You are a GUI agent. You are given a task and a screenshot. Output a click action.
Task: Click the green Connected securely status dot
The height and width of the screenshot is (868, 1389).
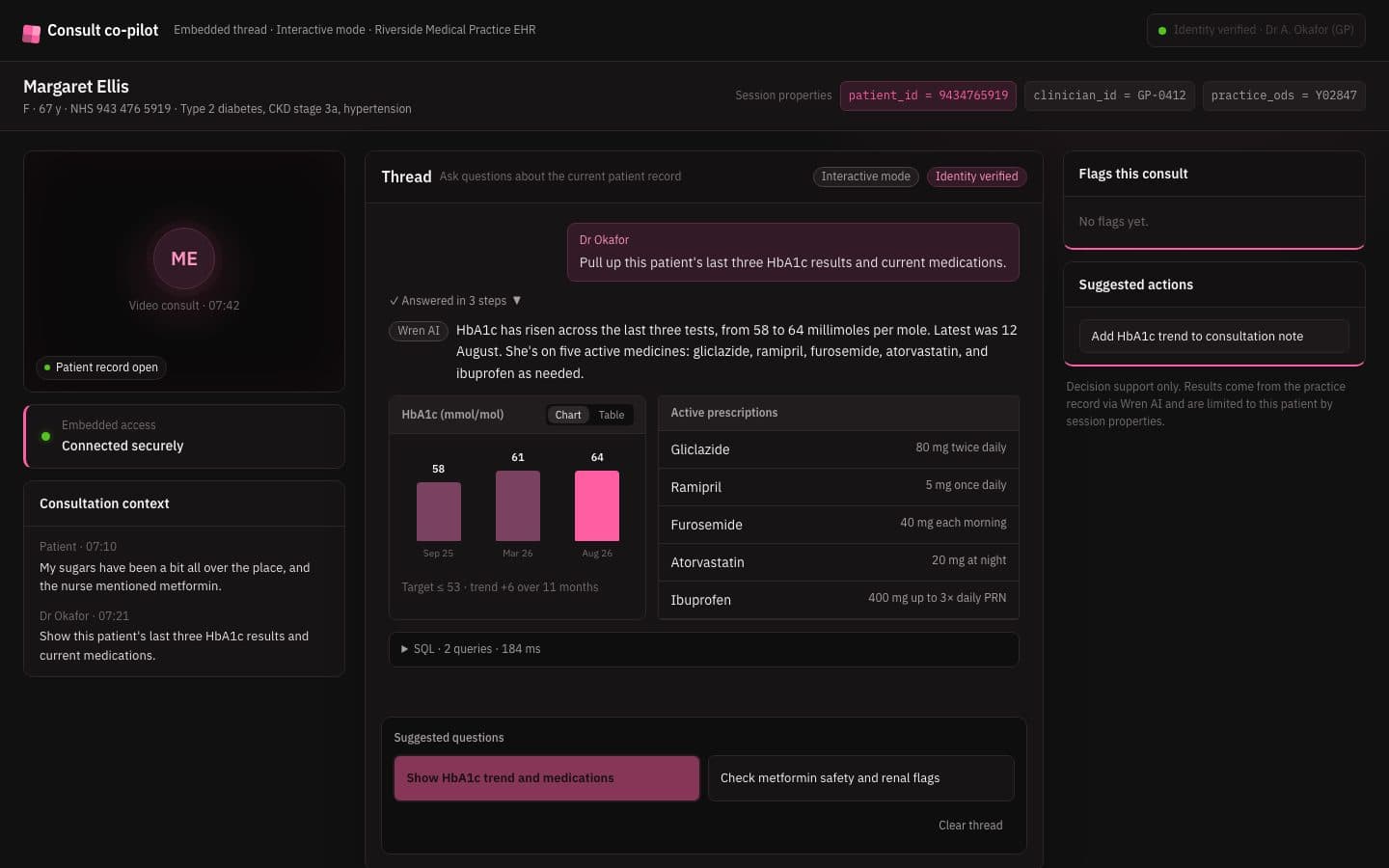pos(45,436)
